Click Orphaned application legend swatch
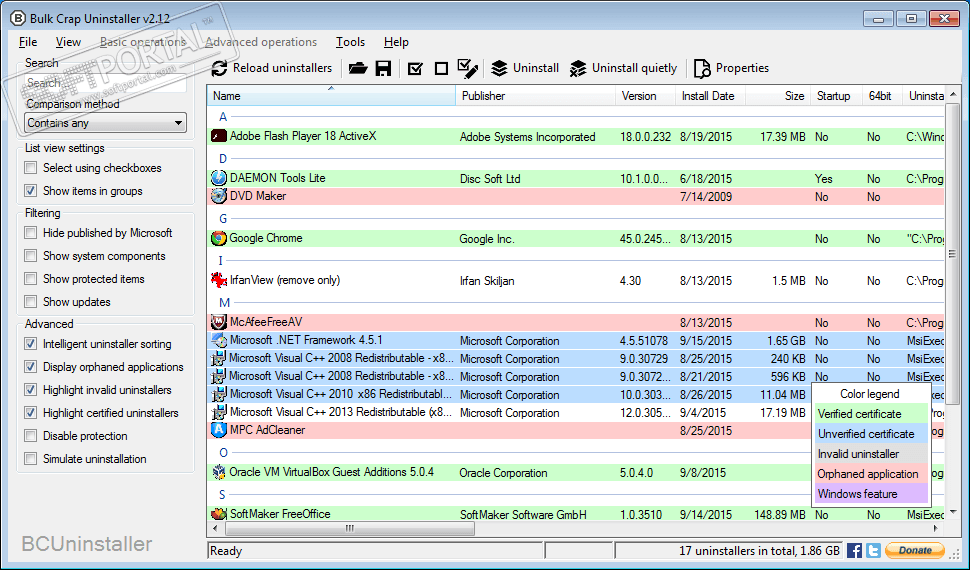 tap(872, 474)
